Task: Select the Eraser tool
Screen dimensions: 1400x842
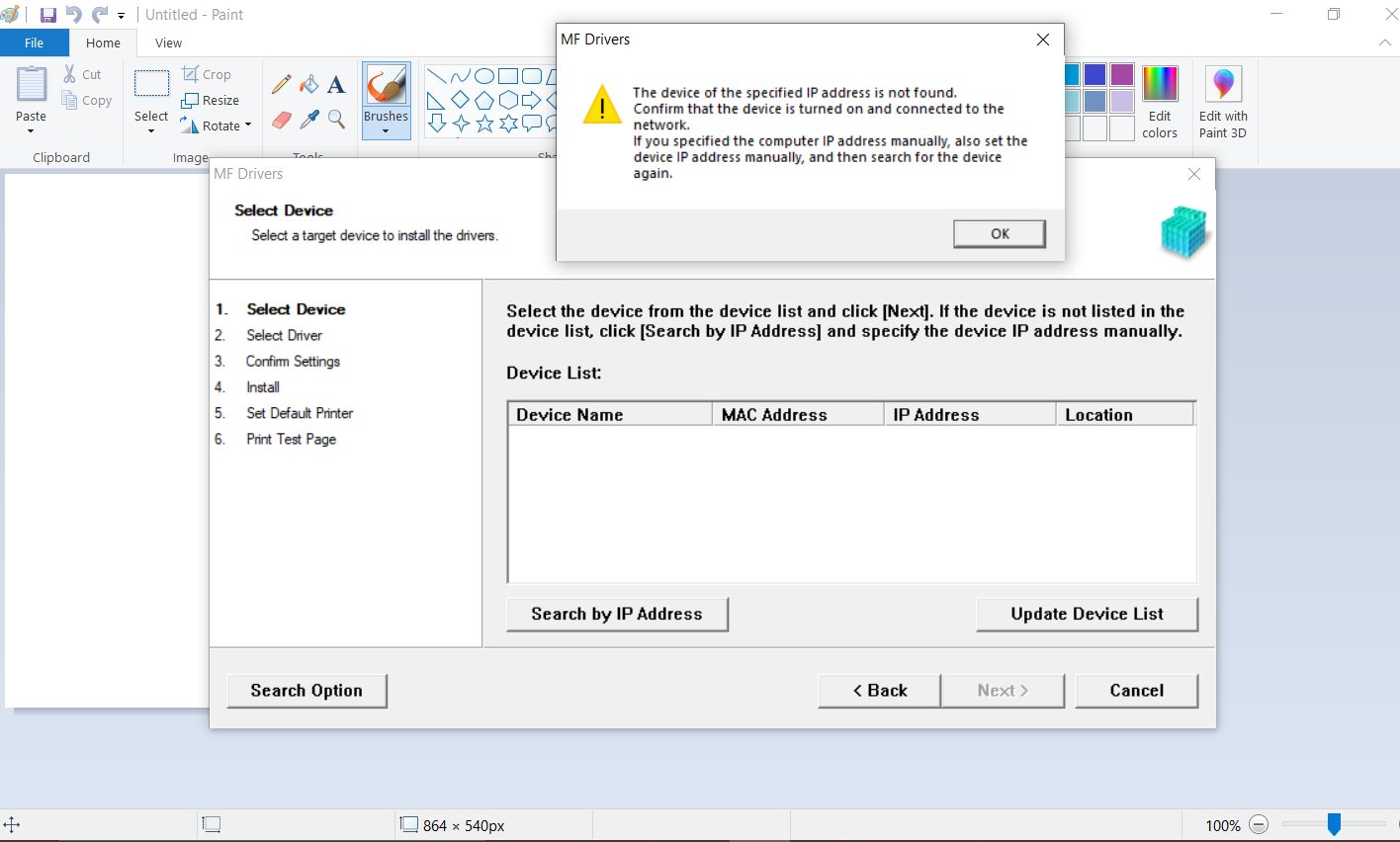Action: tap(281, 119)
